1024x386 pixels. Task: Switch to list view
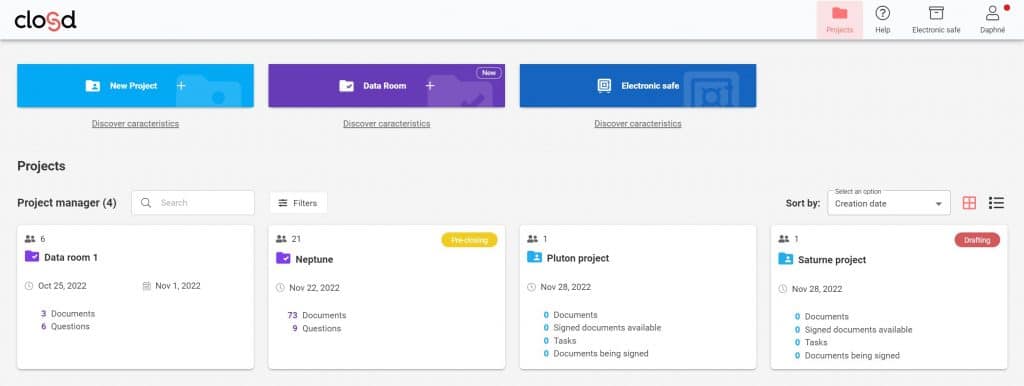997,203
